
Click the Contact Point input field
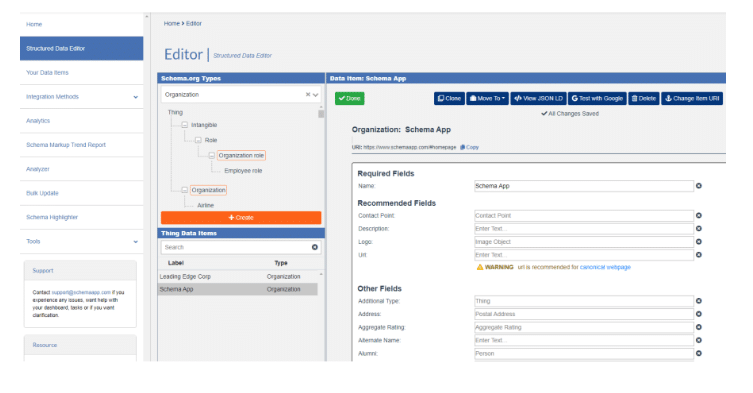(584, 216)
